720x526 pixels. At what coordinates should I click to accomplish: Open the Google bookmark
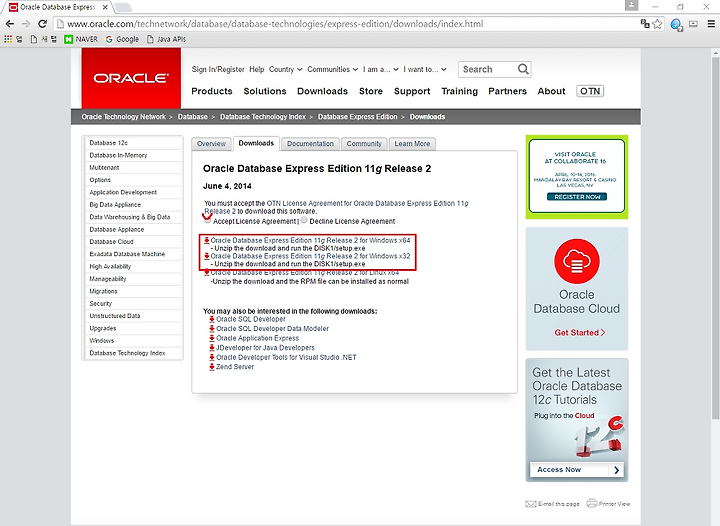[x=122, y=39]
